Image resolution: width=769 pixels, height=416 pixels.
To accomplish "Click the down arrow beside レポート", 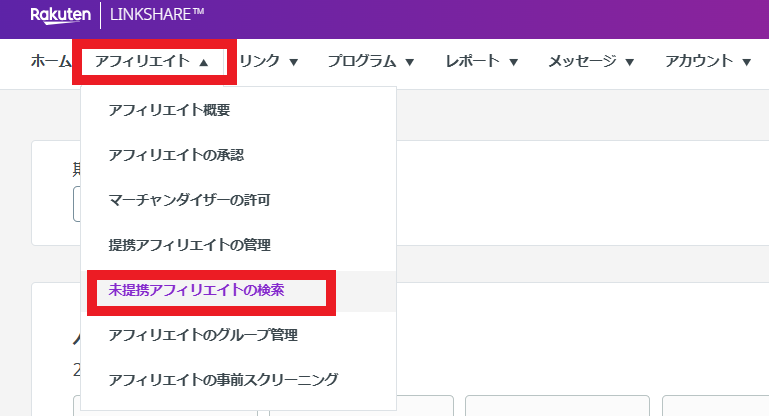I will [x=513, y=63].
